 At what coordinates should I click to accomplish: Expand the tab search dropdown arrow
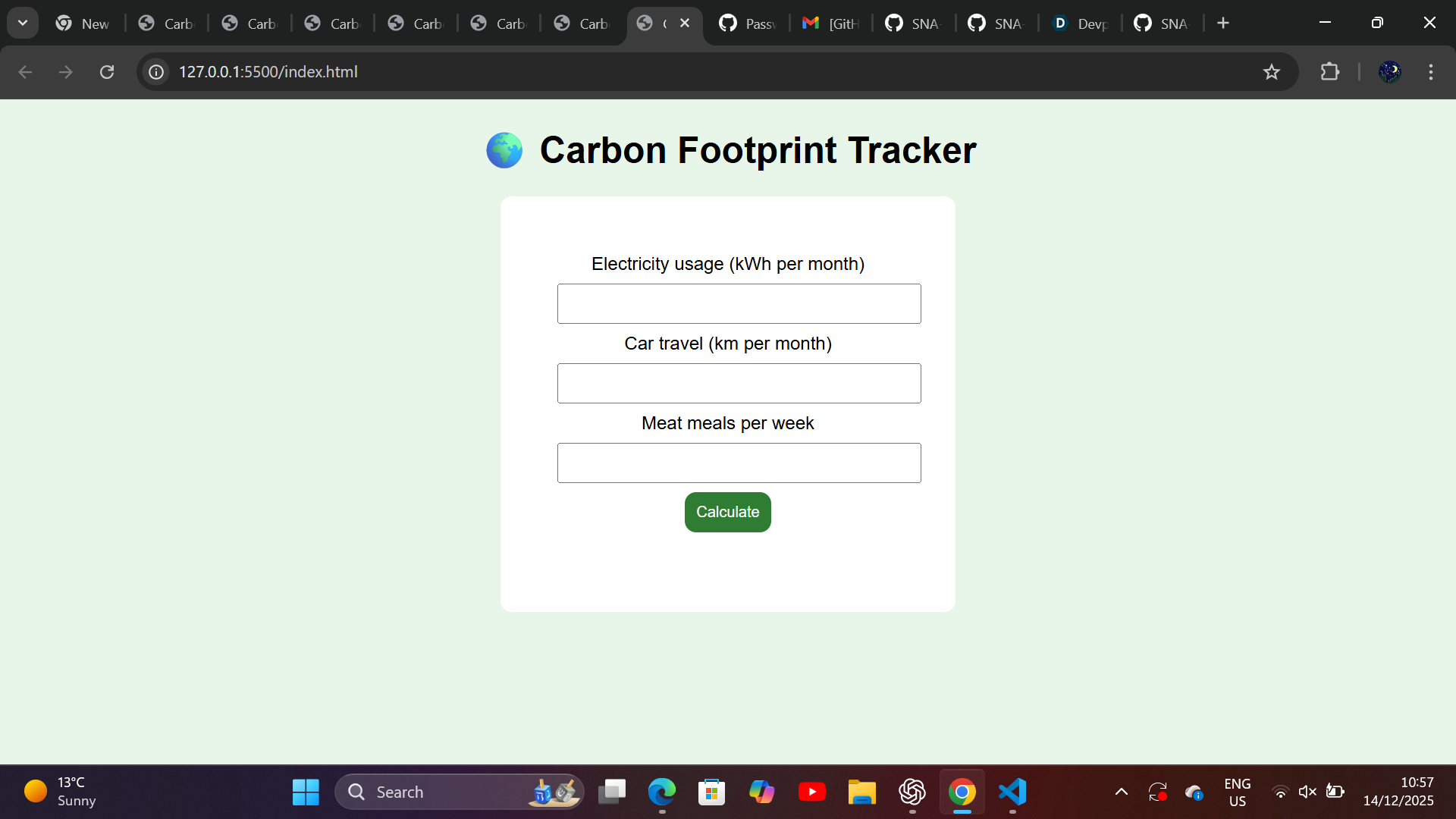click(x=23, y=23)
